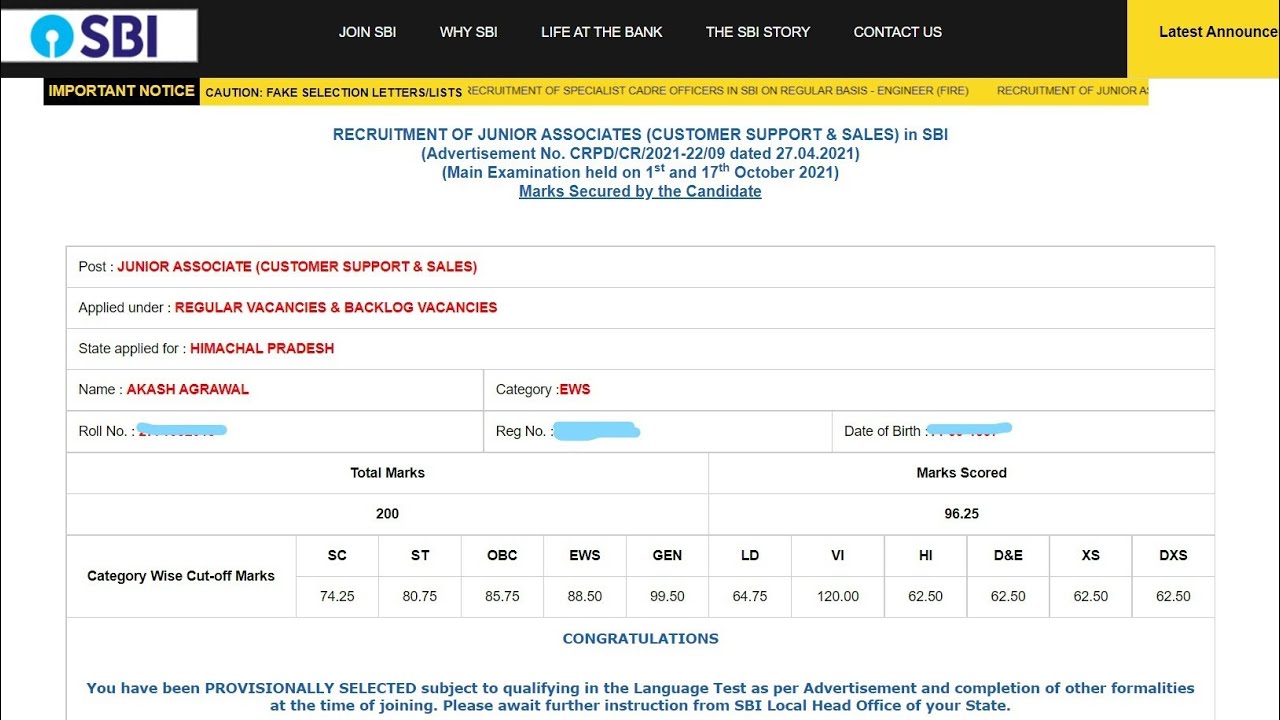Screen dimensions: 1280x720
Task: Open the WHY SBI menu
Action: (468, 32)
